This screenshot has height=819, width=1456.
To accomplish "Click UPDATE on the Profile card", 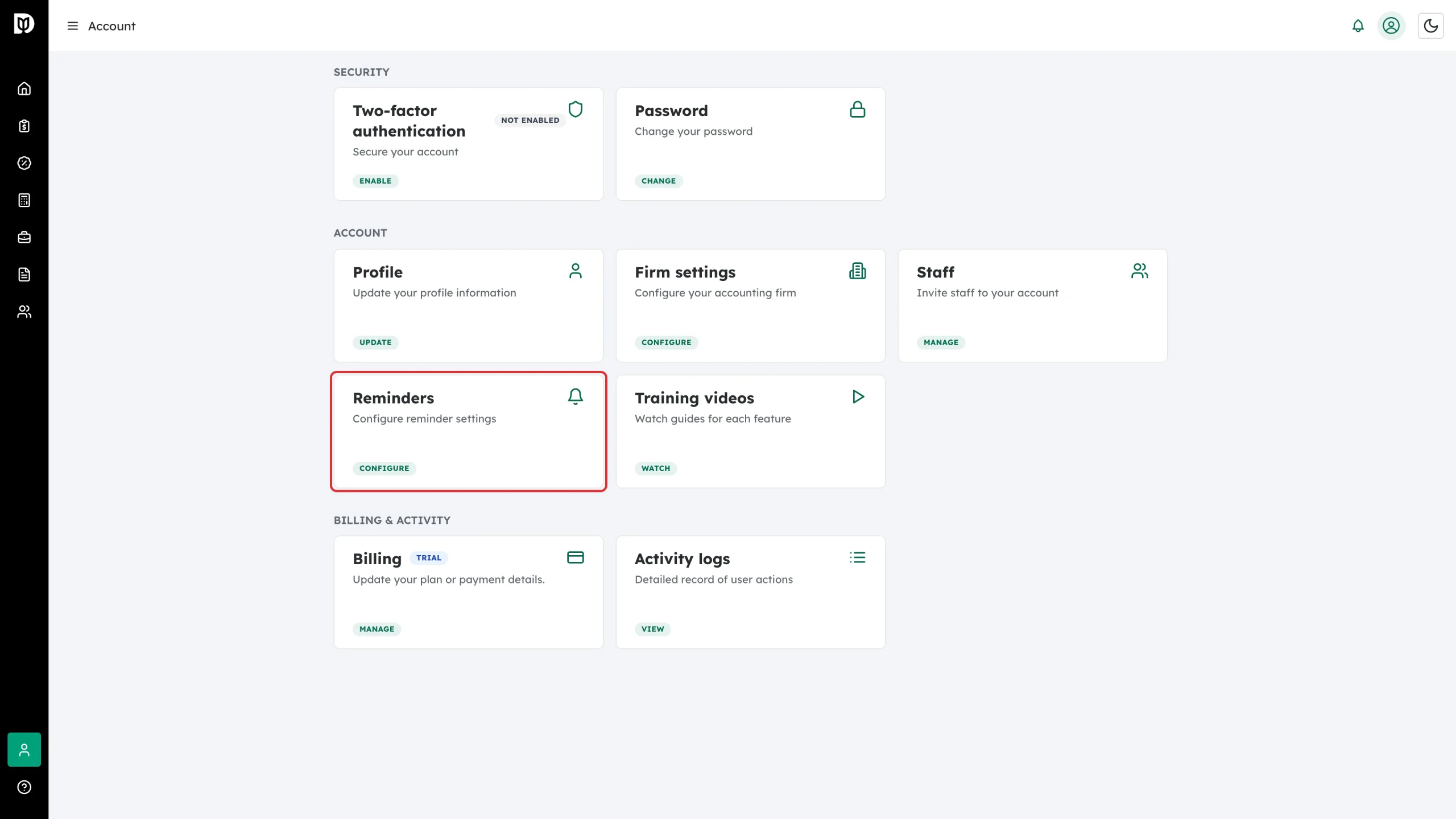I will (375, 342).
